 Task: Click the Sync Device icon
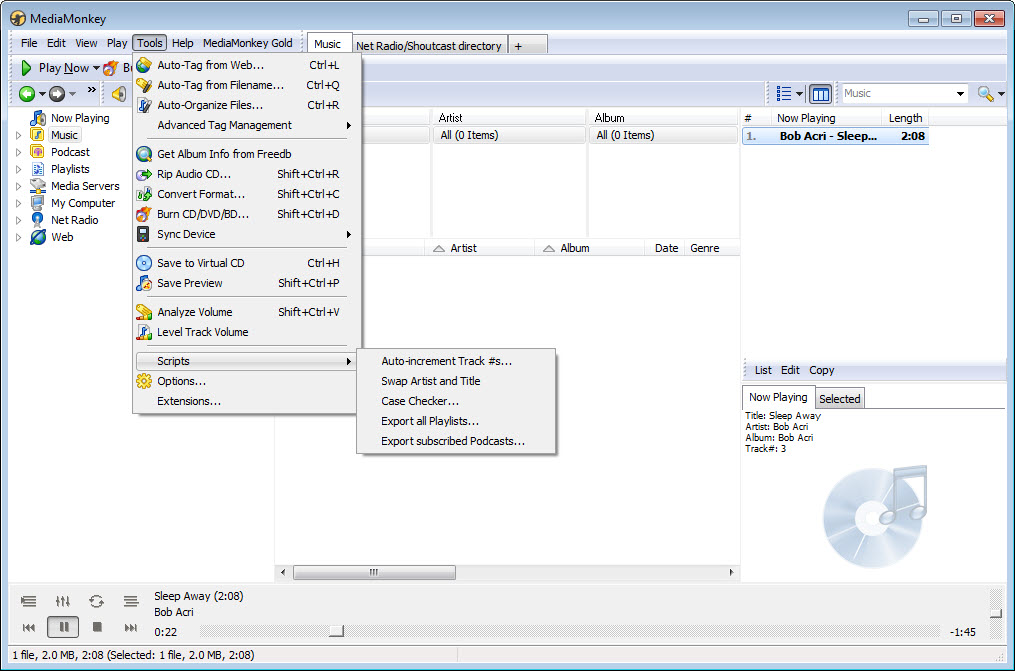tap(144, 234)
